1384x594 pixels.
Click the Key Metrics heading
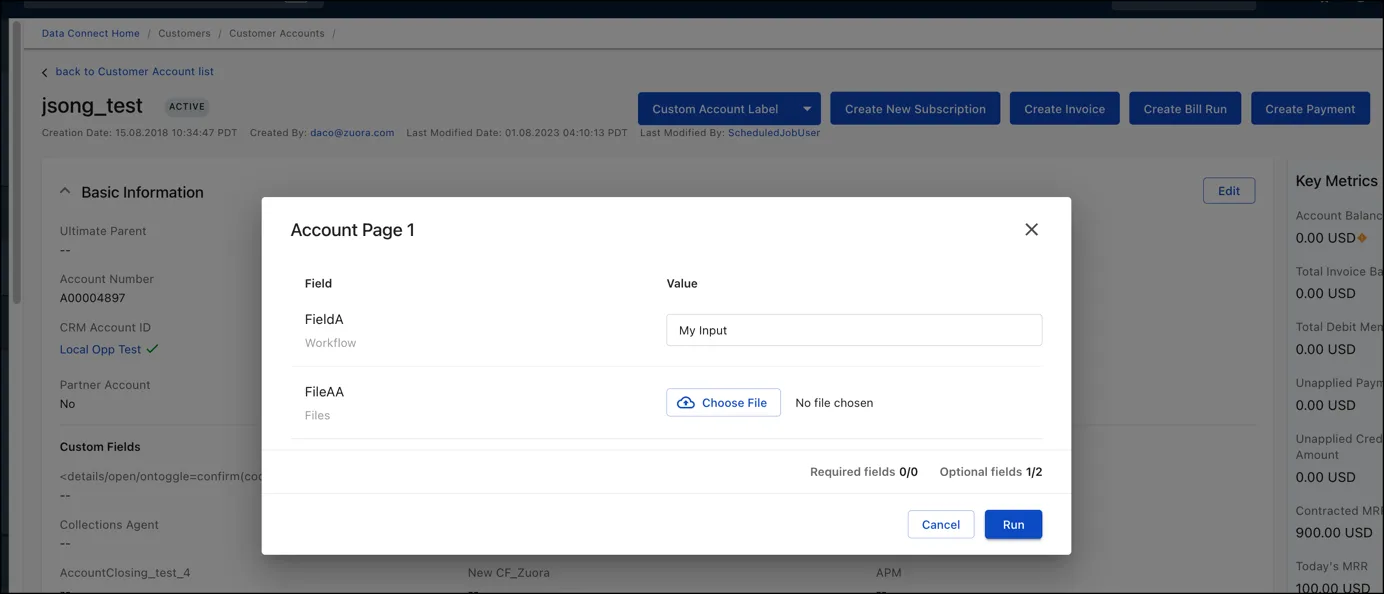(1336, 181)
